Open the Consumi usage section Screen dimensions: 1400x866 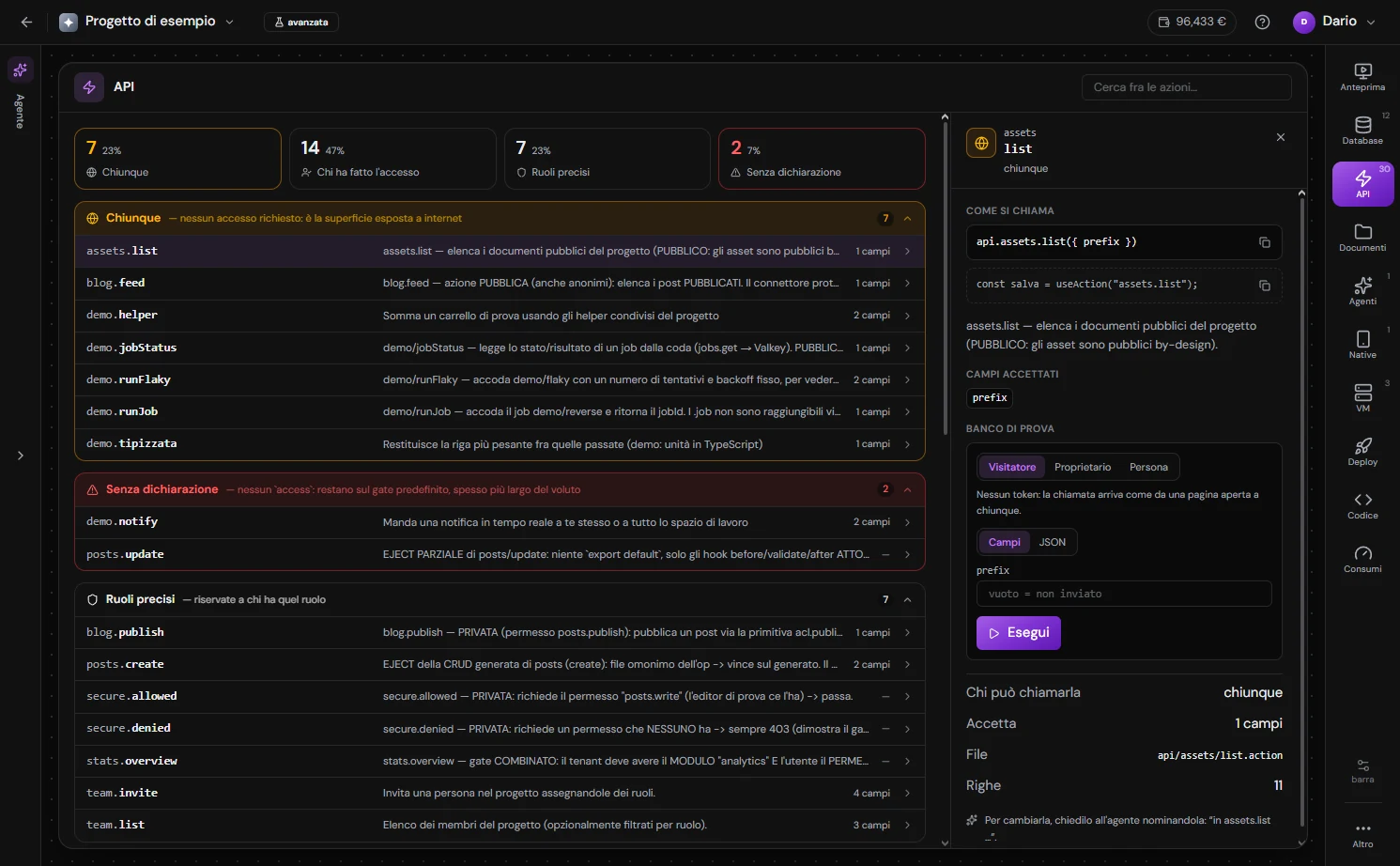(x=1362, y=559)
